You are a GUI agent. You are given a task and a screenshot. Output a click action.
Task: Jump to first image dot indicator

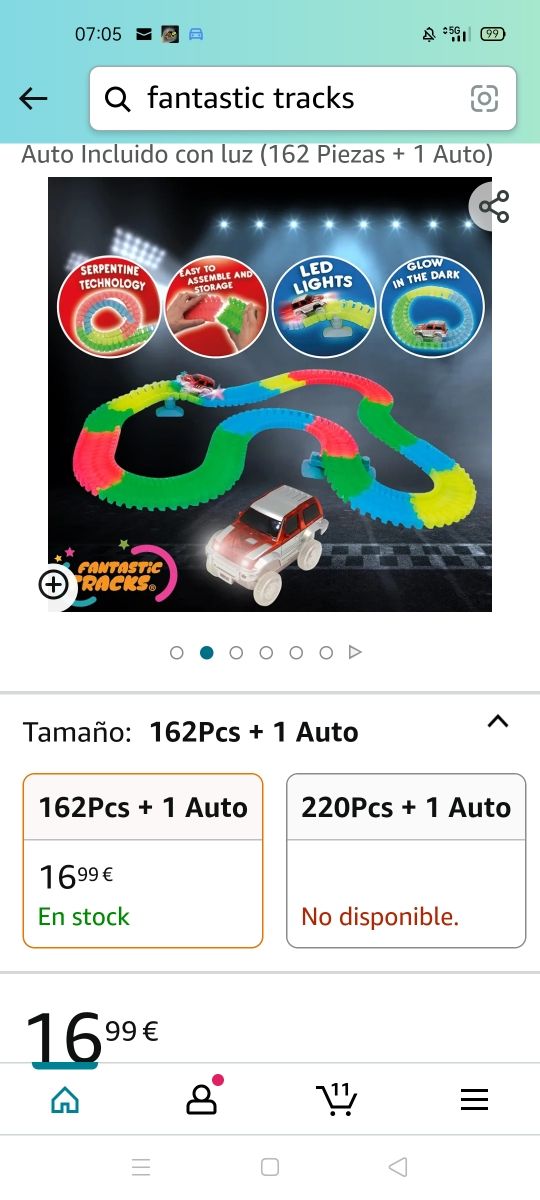click(177, 653)
